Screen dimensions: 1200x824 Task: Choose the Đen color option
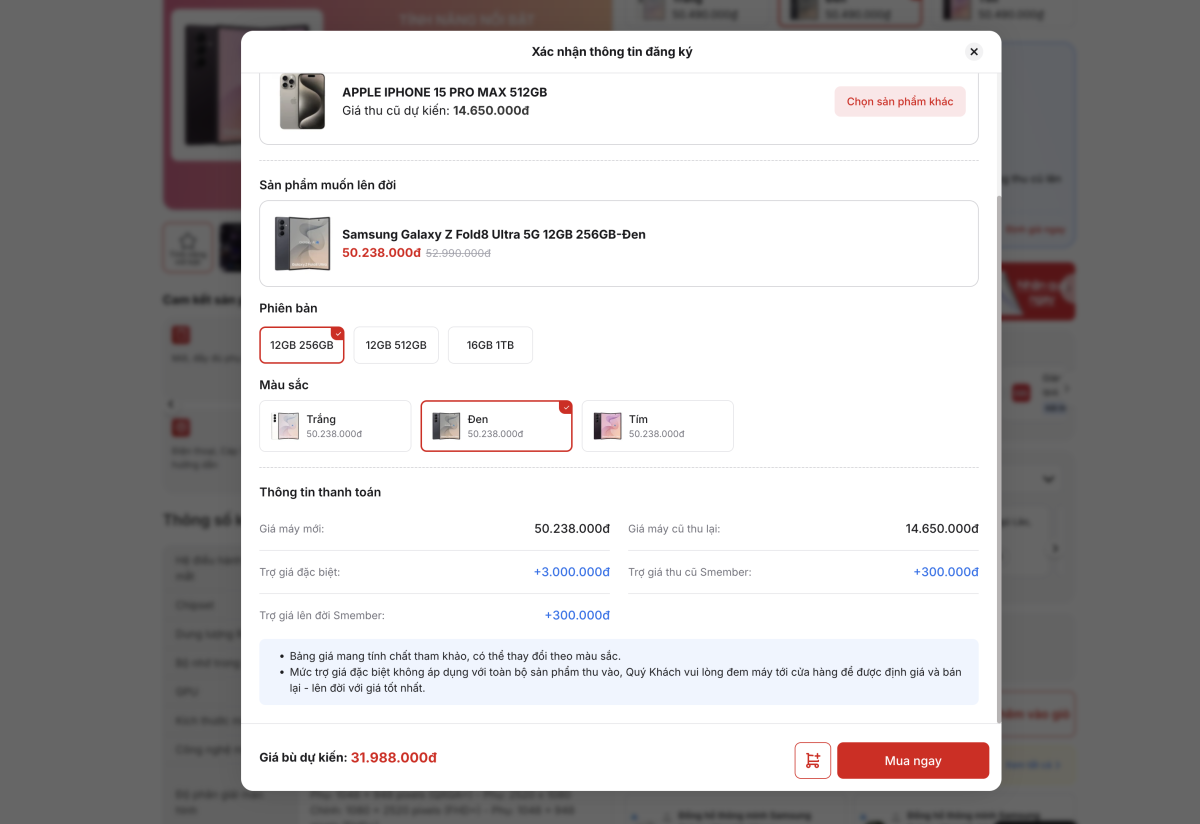coord(496,426)
